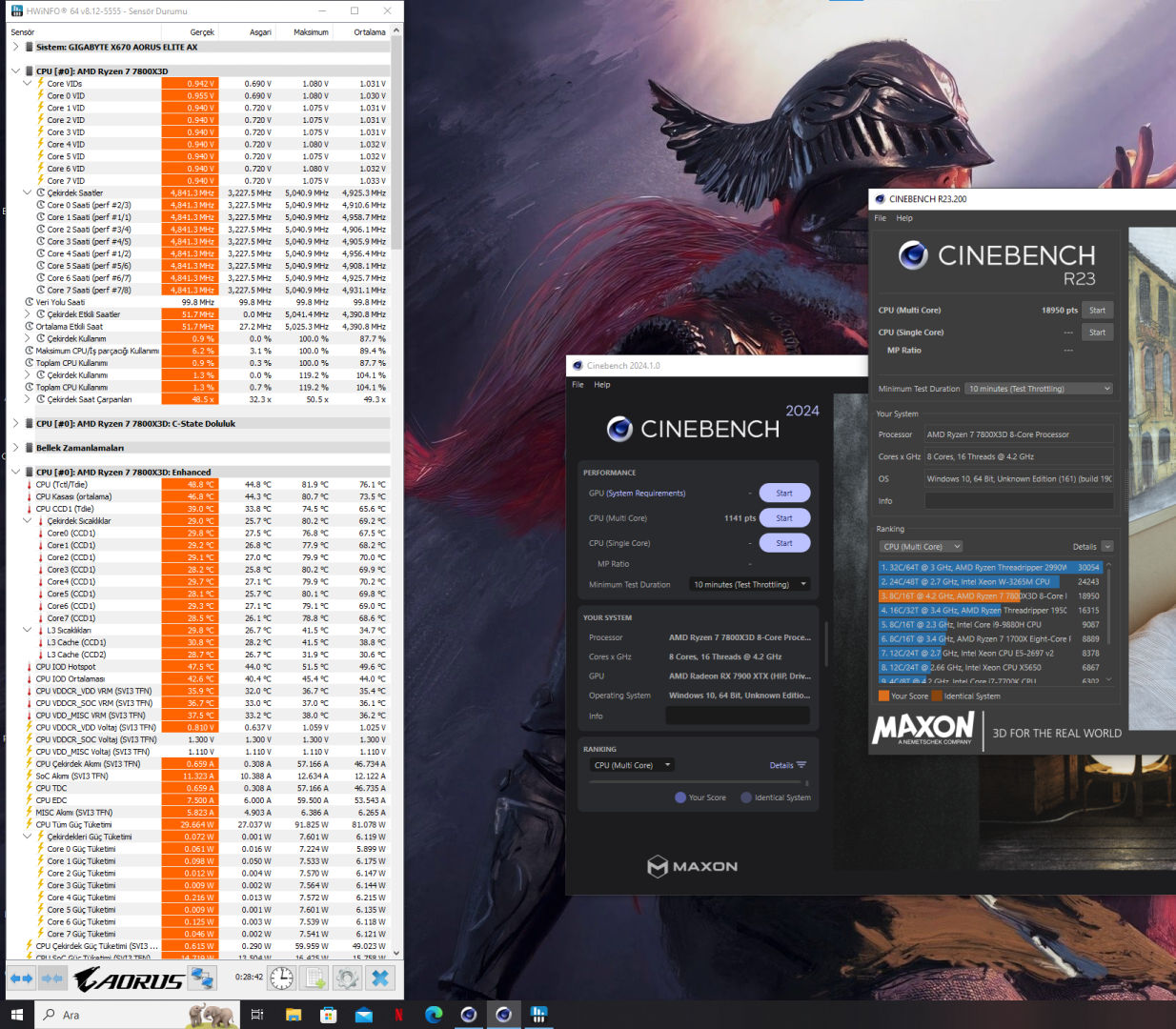Start CPU Multi Core test in Cinebench R23
This screenshot has height=1029, width=1176.
coord(1097,311)
